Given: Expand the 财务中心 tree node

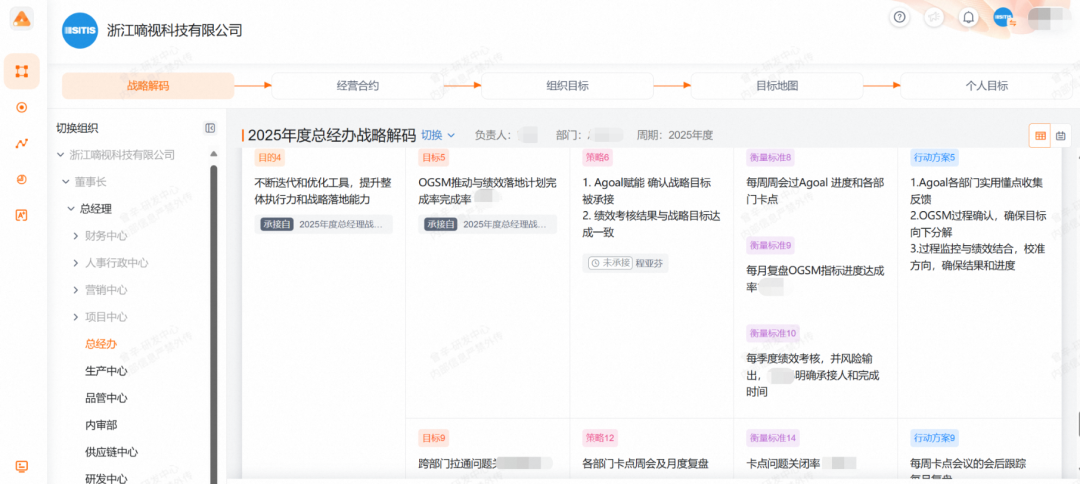Looking at the screenshot, I should pyautogui.click(x=76, y=236).
